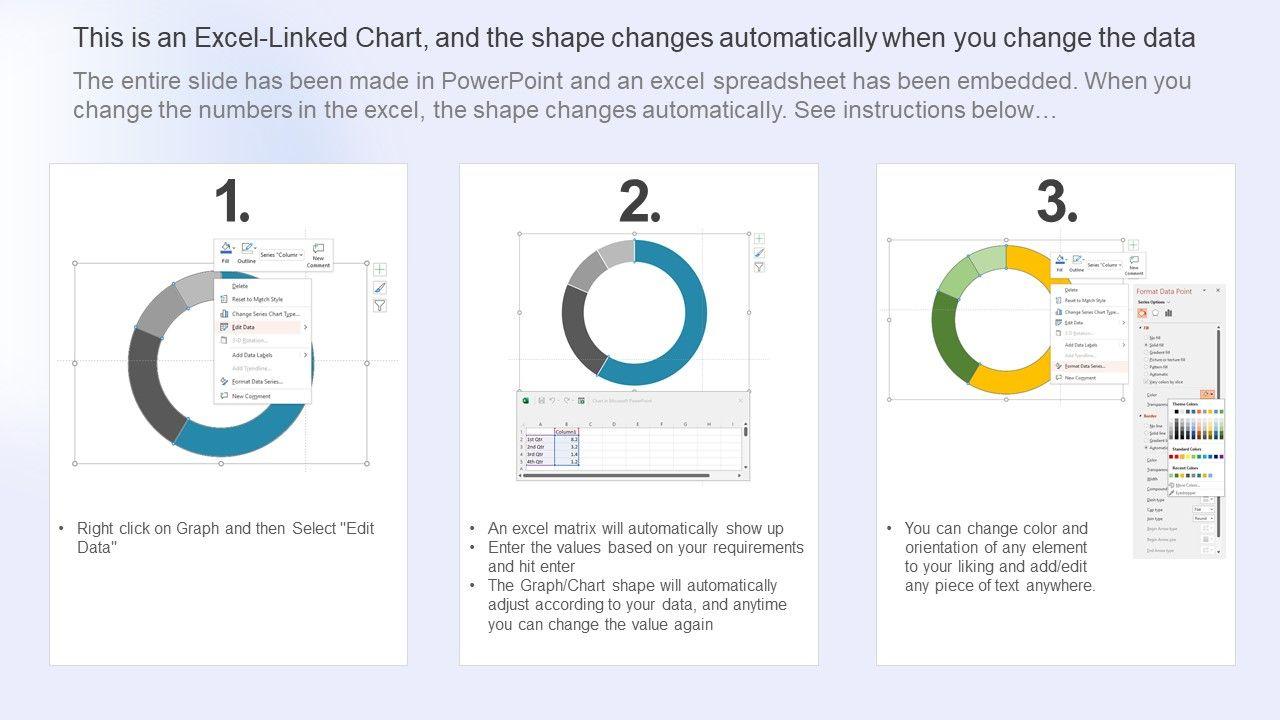Image resolution: width=1280 pixels, height=720 pixels.
Task: Click the Fill paint bucket in panel 1
Action: (x=226, y=249)
